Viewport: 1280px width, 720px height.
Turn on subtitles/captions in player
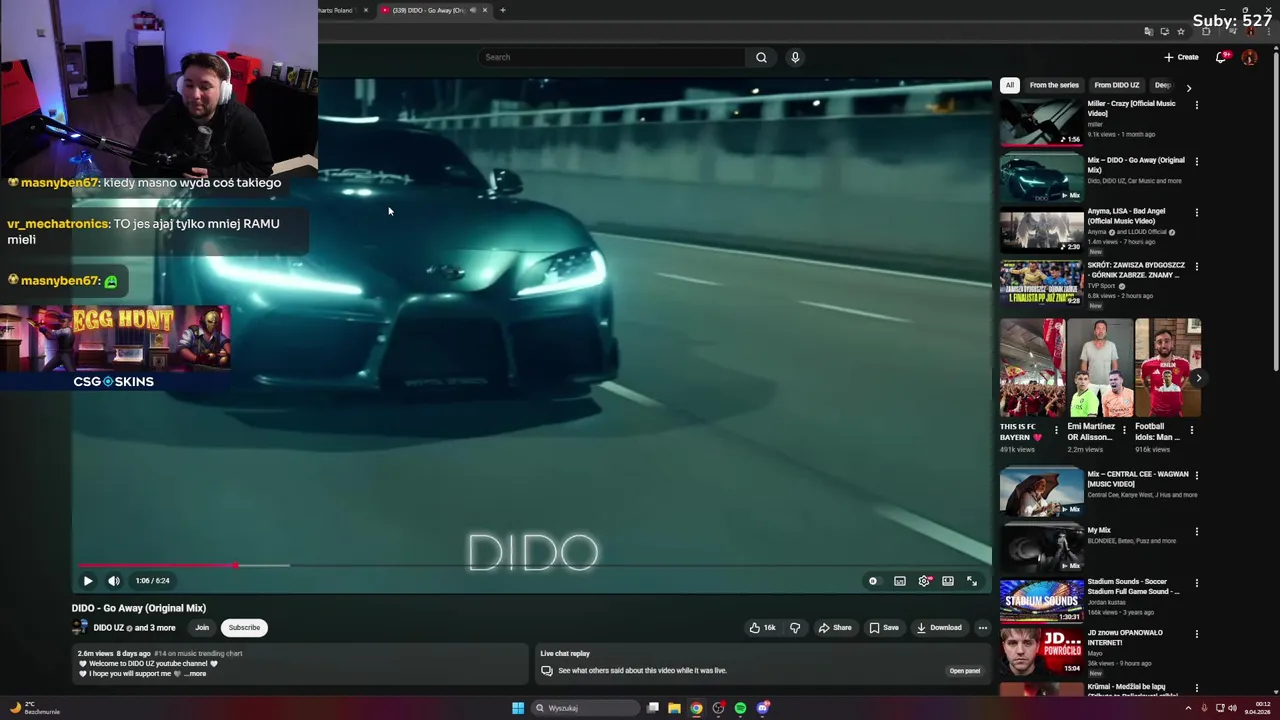(x=900, y=581)
